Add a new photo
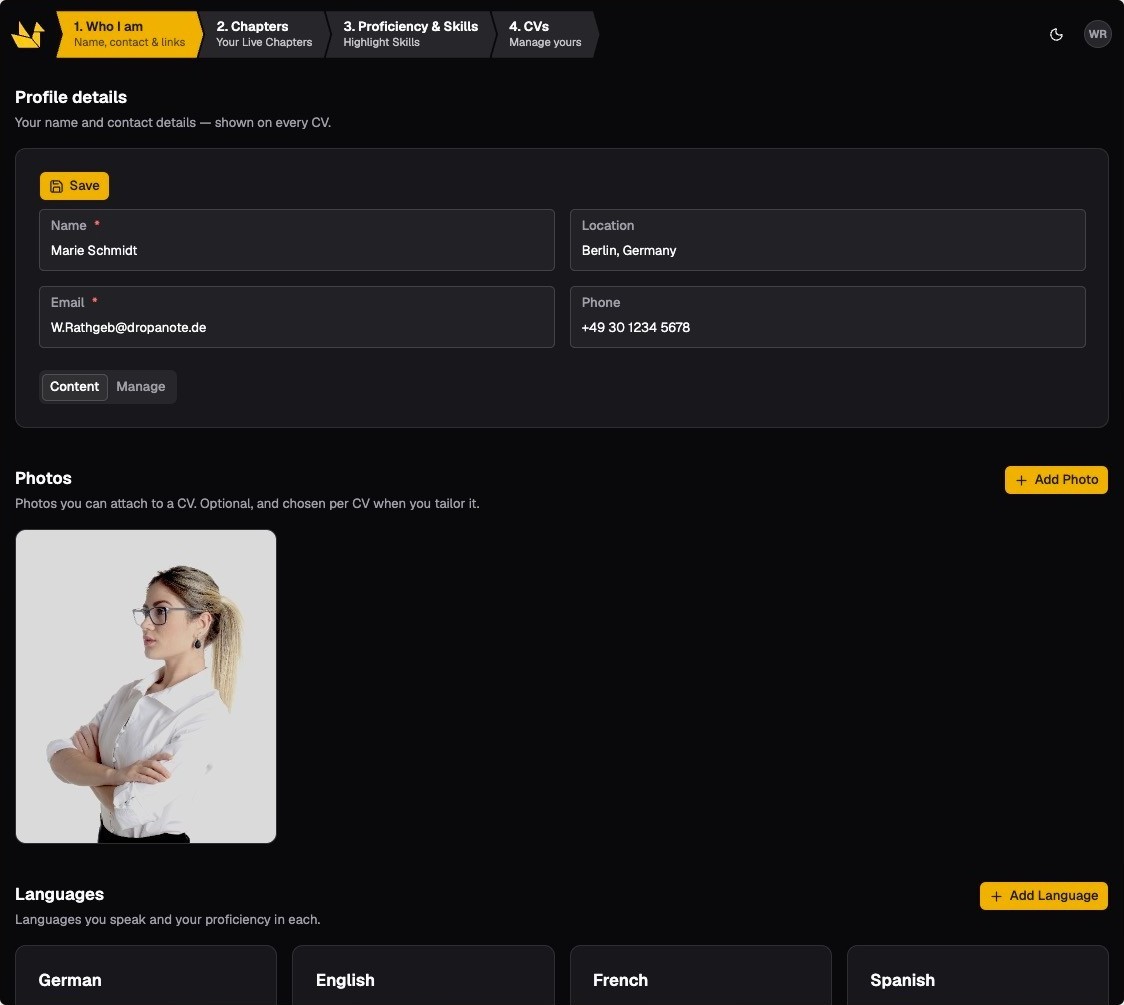This screenshot has height=1005, width=1124. (1056, 480)
